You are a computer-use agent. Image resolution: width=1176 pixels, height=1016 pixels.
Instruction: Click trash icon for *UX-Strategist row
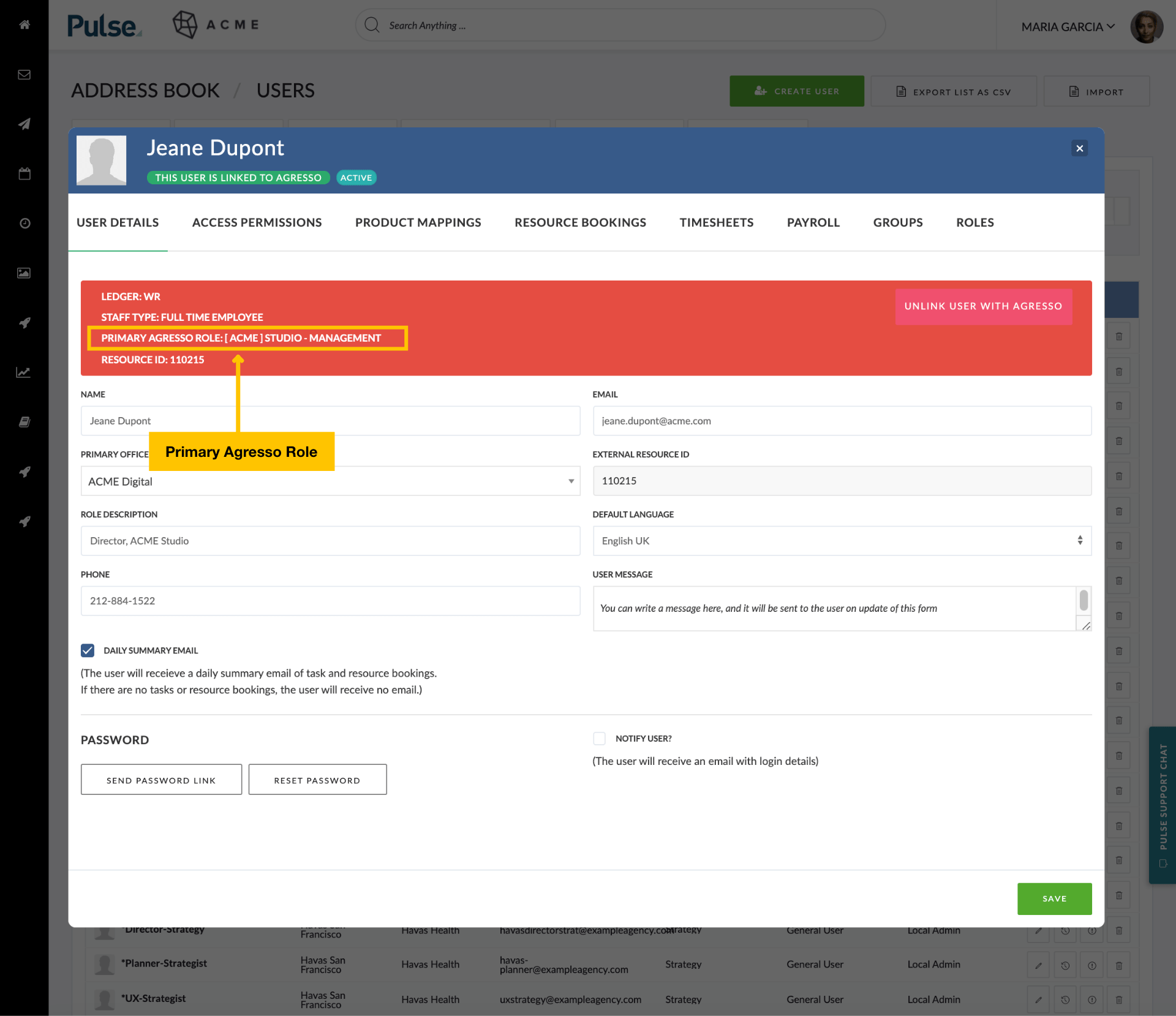click(x=1119, y=999)
